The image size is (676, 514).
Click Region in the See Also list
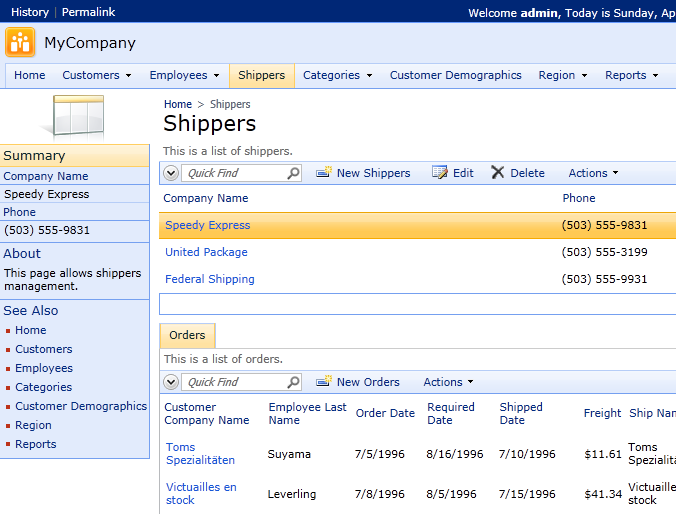(x=33, y=425)
